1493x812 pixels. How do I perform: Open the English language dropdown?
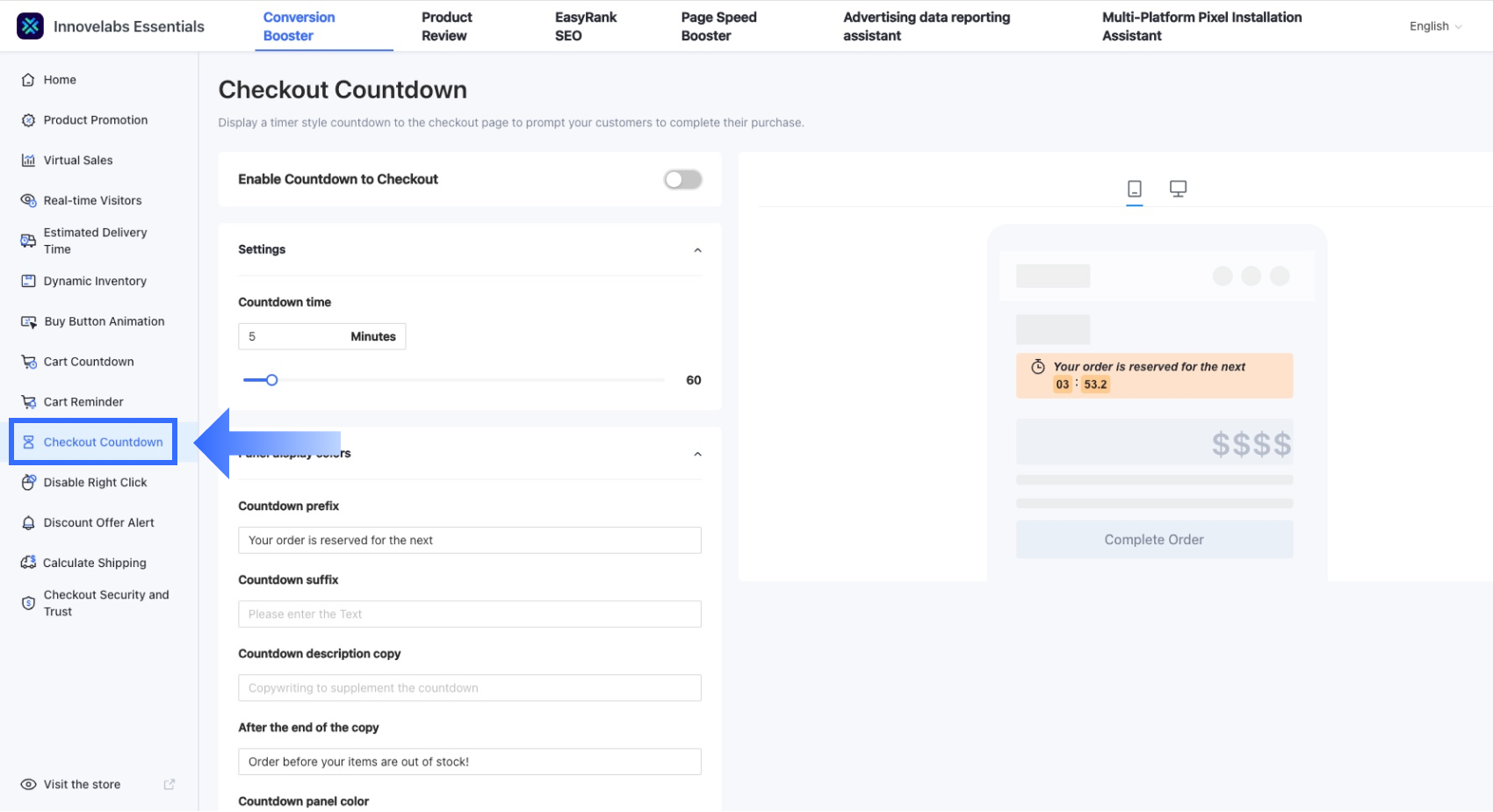(x=1435, y=26)
